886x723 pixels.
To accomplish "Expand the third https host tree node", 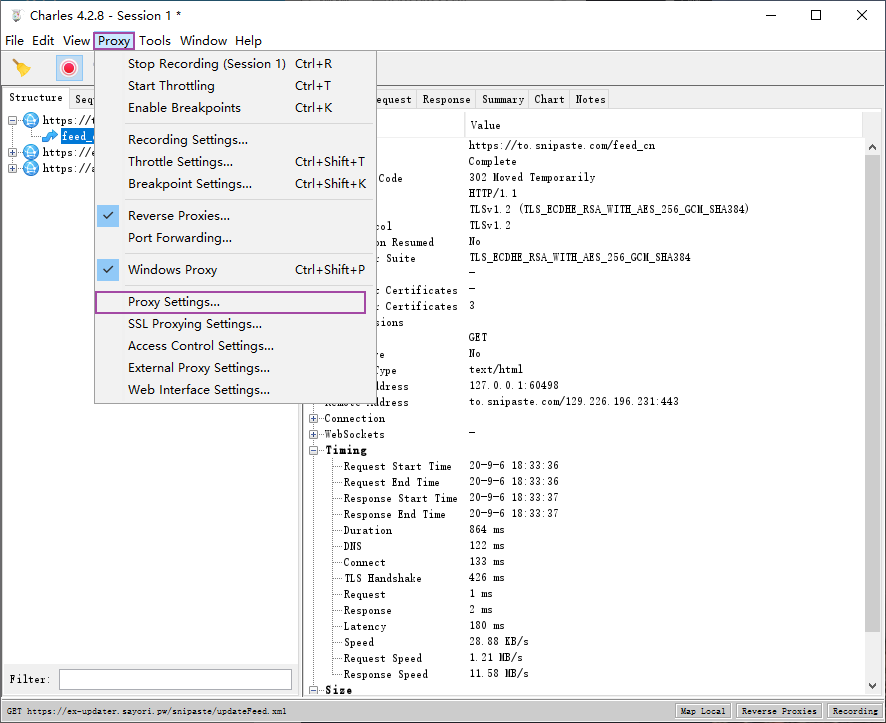I will [12, 168].
